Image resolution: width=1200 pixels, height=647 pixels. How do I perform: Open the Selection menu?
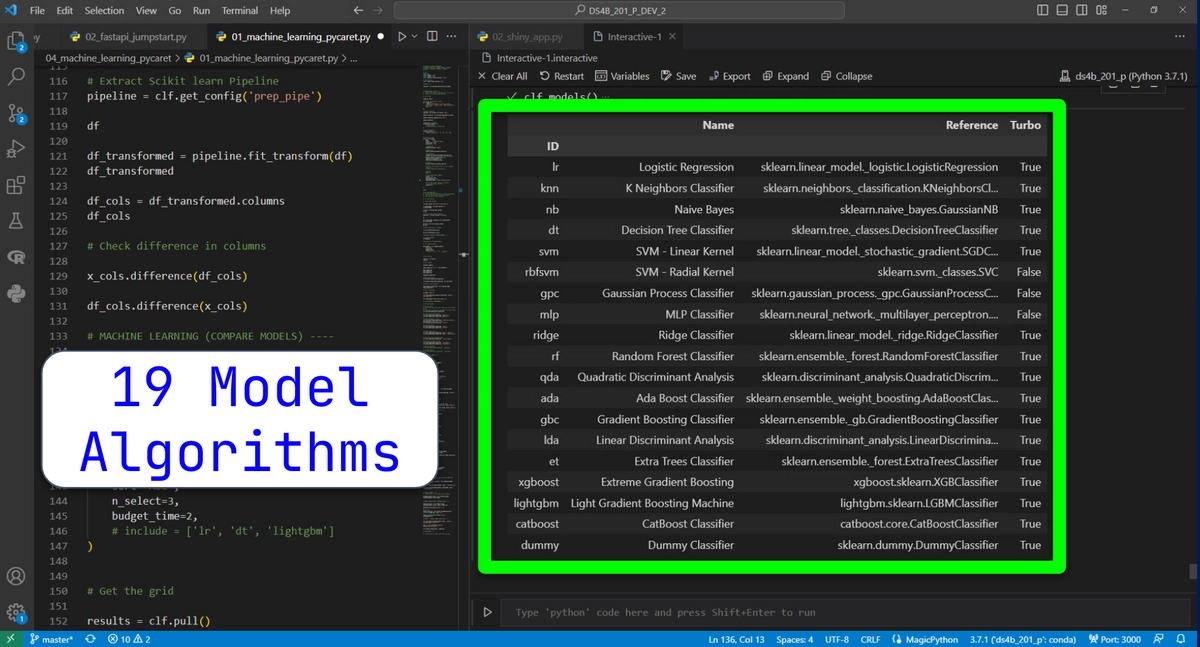click(105, 10)
